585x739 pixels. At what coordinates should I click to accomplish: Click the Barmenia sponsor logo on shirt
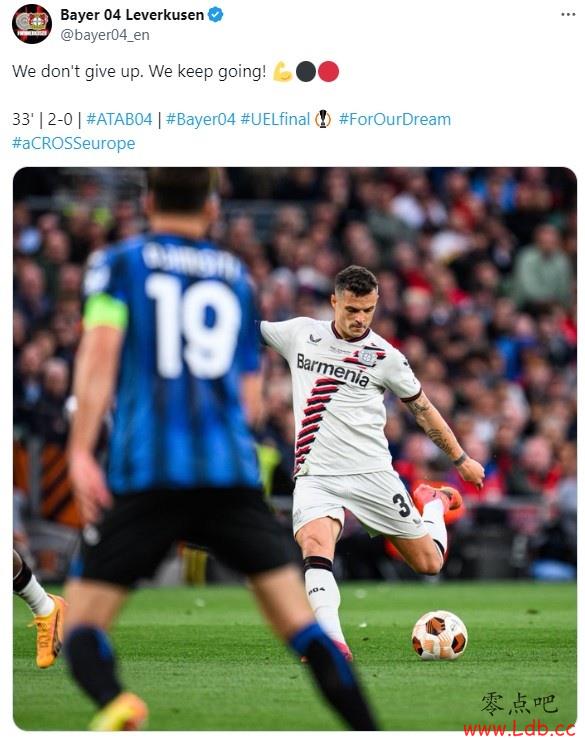pyautogui.click(x=333, y=370)
